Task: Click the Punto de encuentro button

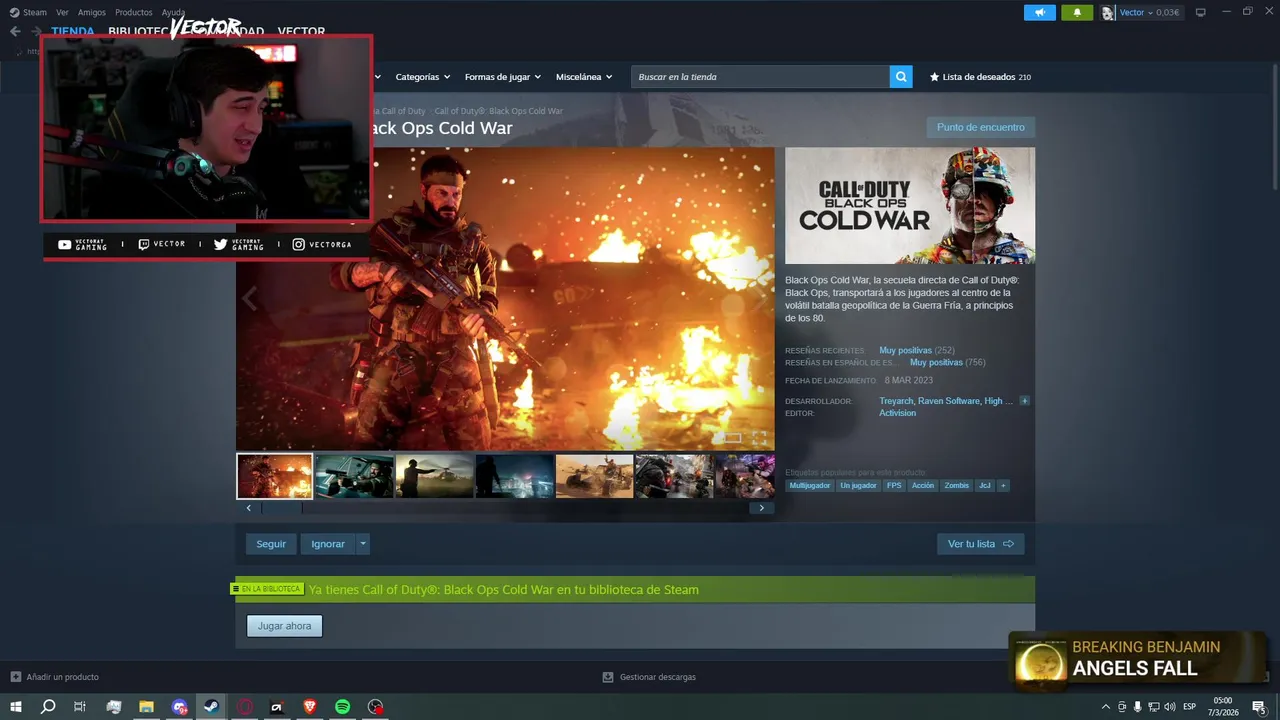Action: [x=981, y=127]
